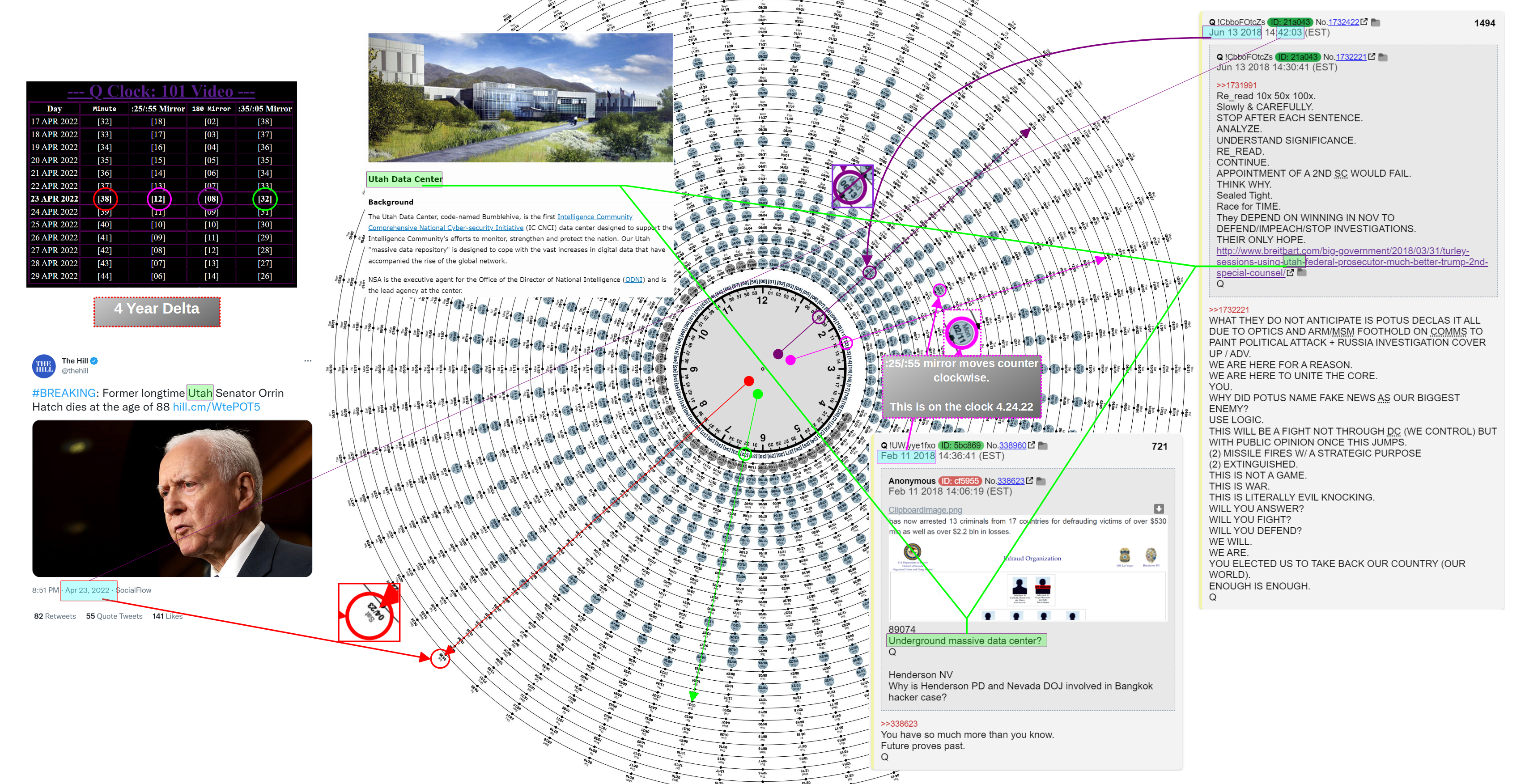Open external link icon beside post No.1732221
This screenshot has width=1525, height=784.
[1372, 57]
